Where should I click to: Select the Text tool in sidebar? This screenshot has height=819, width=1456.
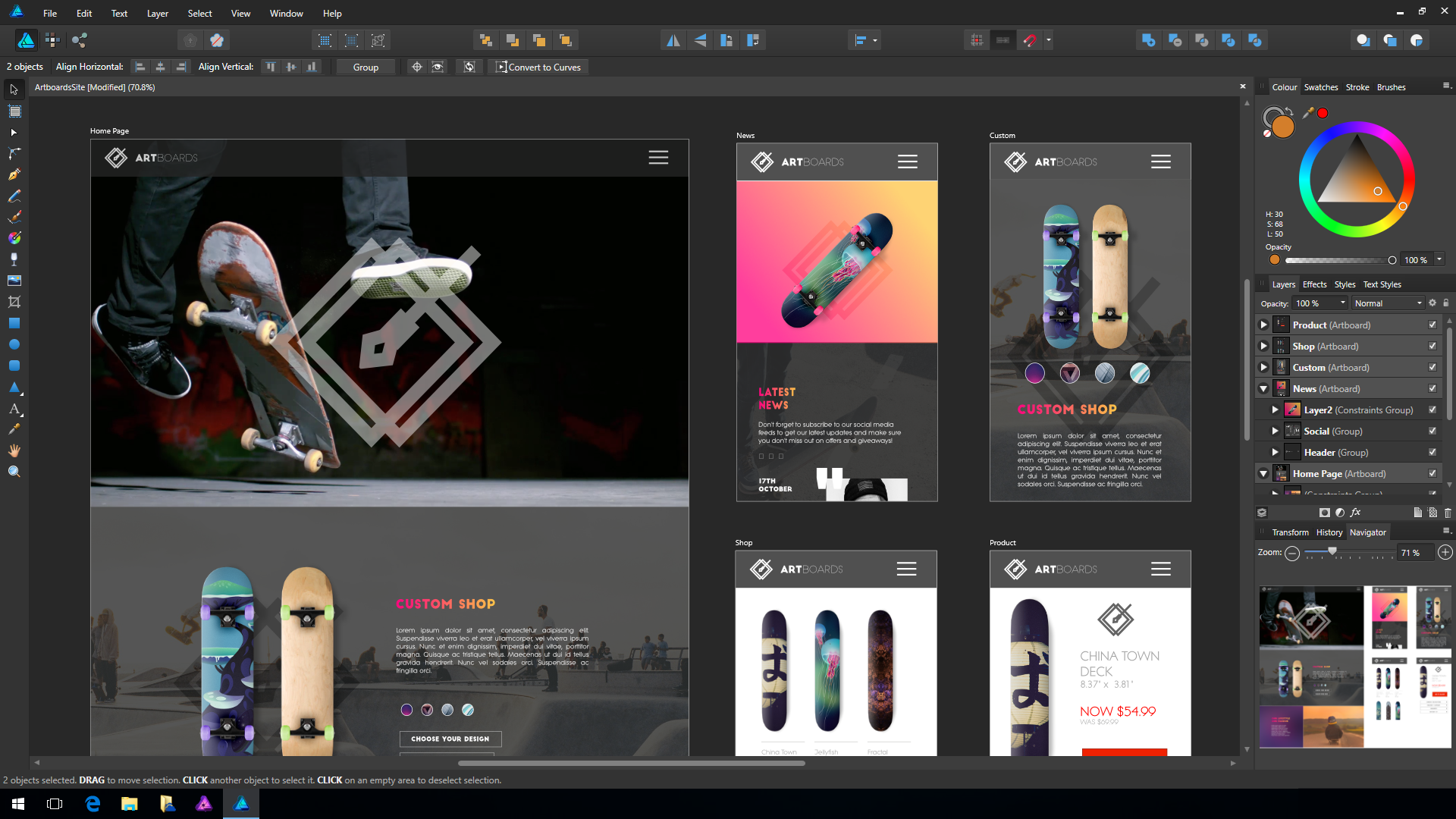coord(14,410)
